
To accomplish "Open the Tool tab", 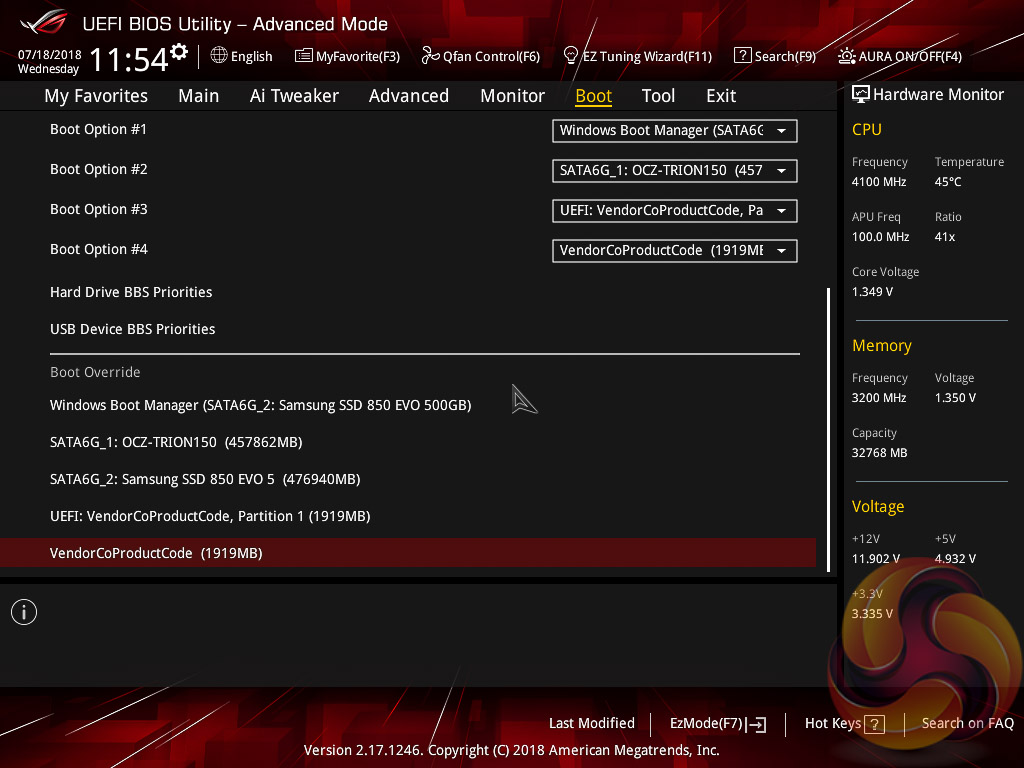I will pos(658,96).
